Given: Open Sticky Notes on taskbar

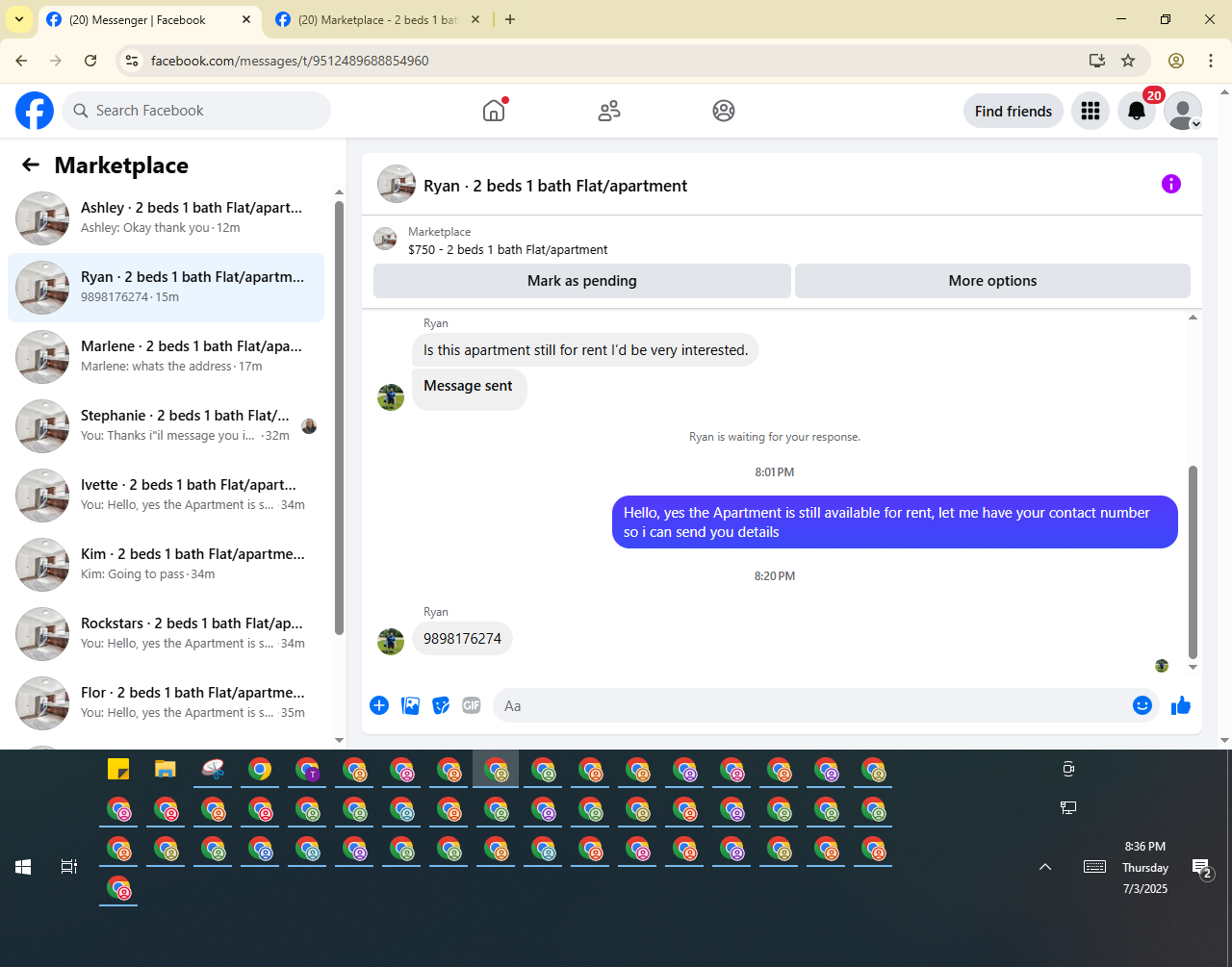Looking at the screenshot, I should 118,770.
